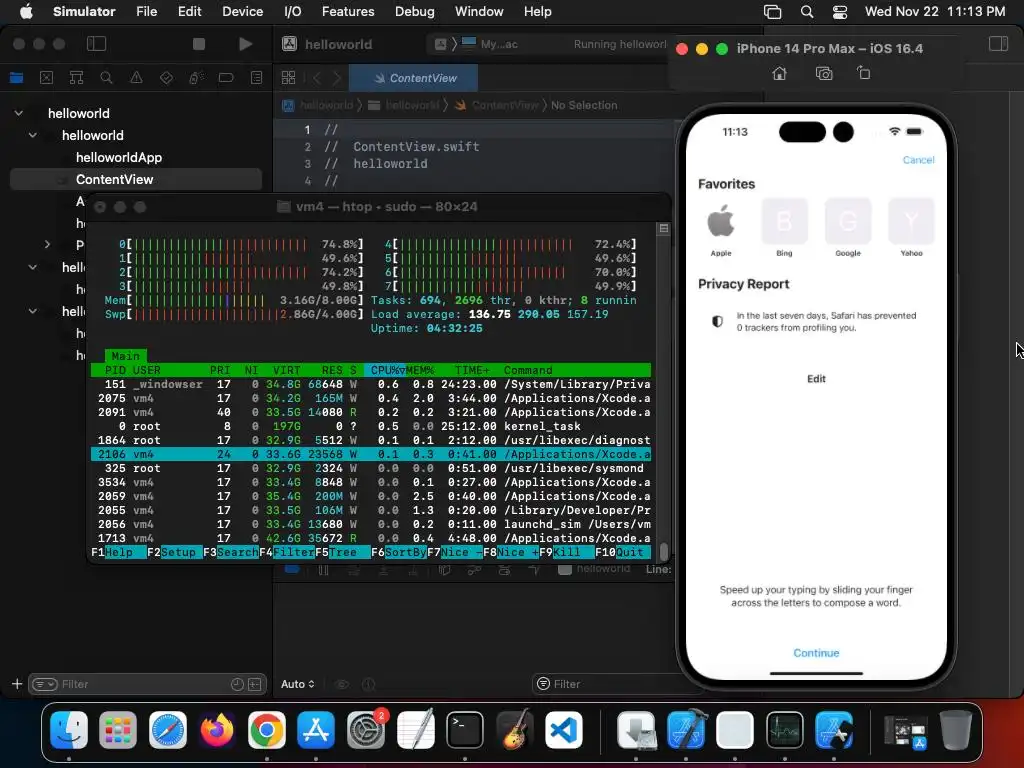Open Terminal from the Dock
Image resolution: width=1024 pixels, height=768 pixels.
coord(464,730)
